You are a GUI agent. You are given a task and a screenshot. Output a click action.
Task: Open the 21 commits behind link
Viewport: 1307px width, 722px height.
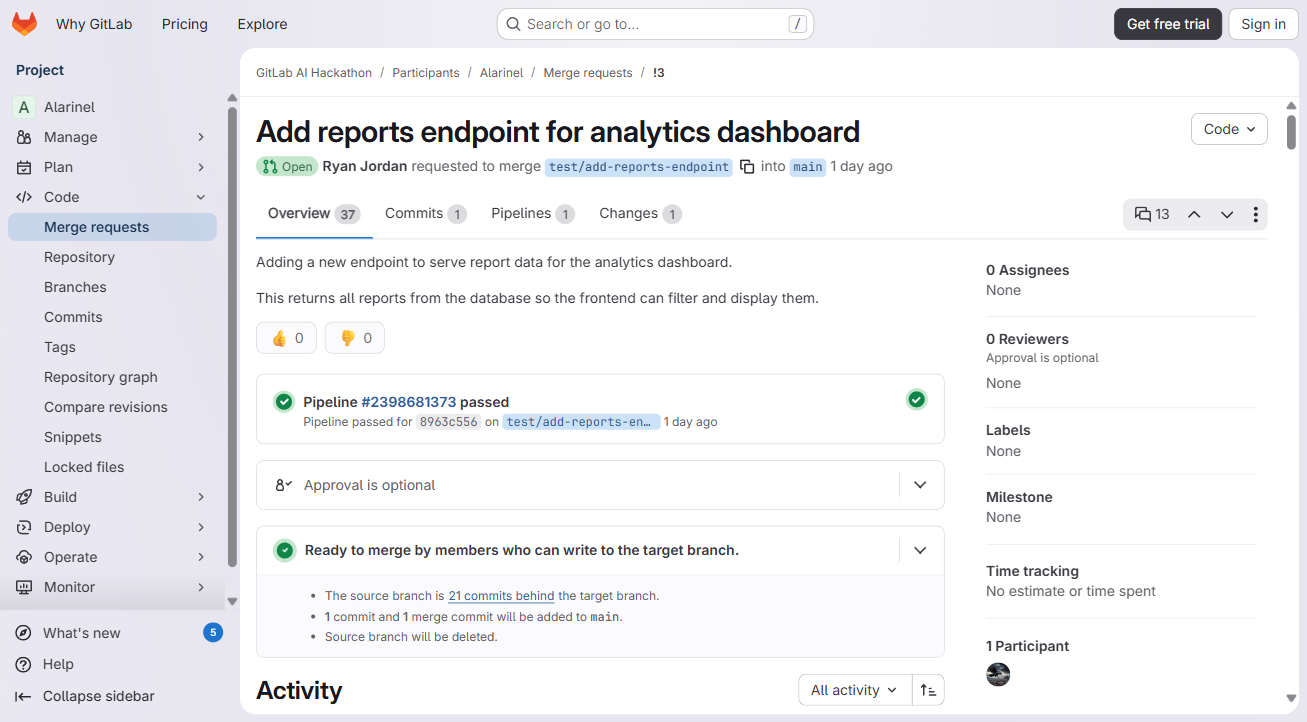coord(501,596)
